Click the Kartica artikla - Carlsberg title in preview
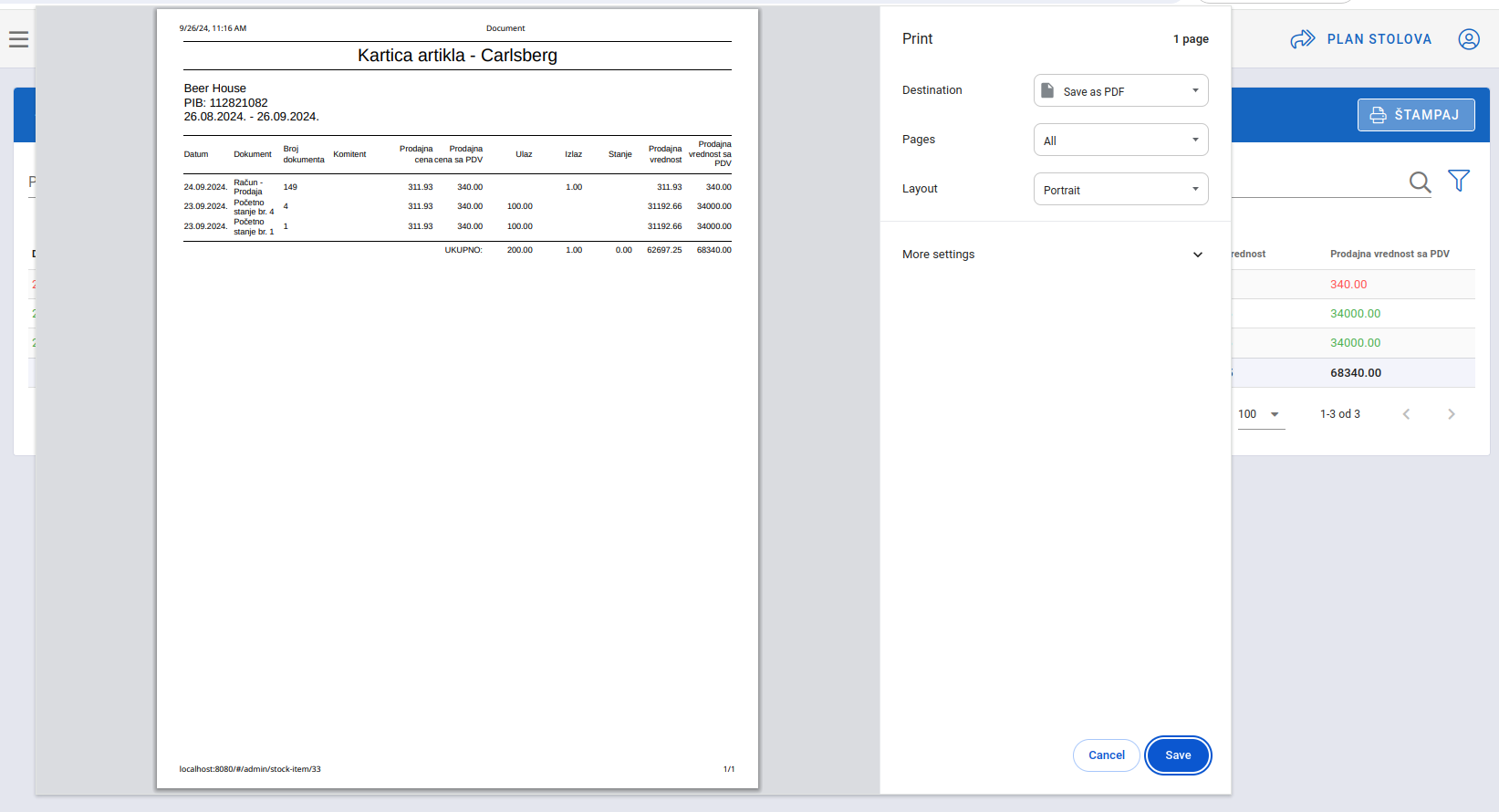1499x812 pixels. 457,56
